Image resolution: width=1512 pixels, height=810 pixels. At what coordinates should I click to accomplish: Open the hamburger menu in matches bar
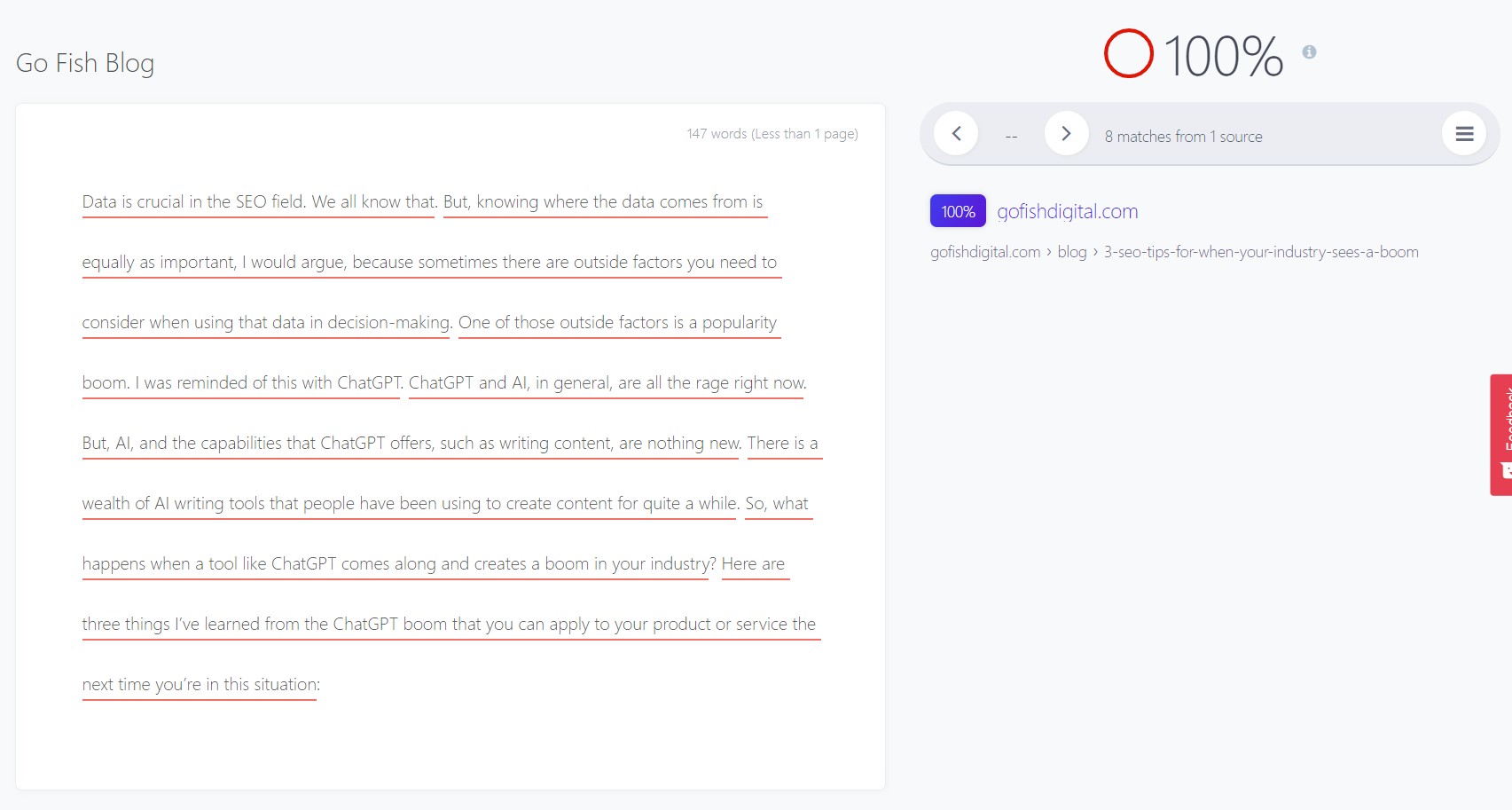coord(1464,134)
